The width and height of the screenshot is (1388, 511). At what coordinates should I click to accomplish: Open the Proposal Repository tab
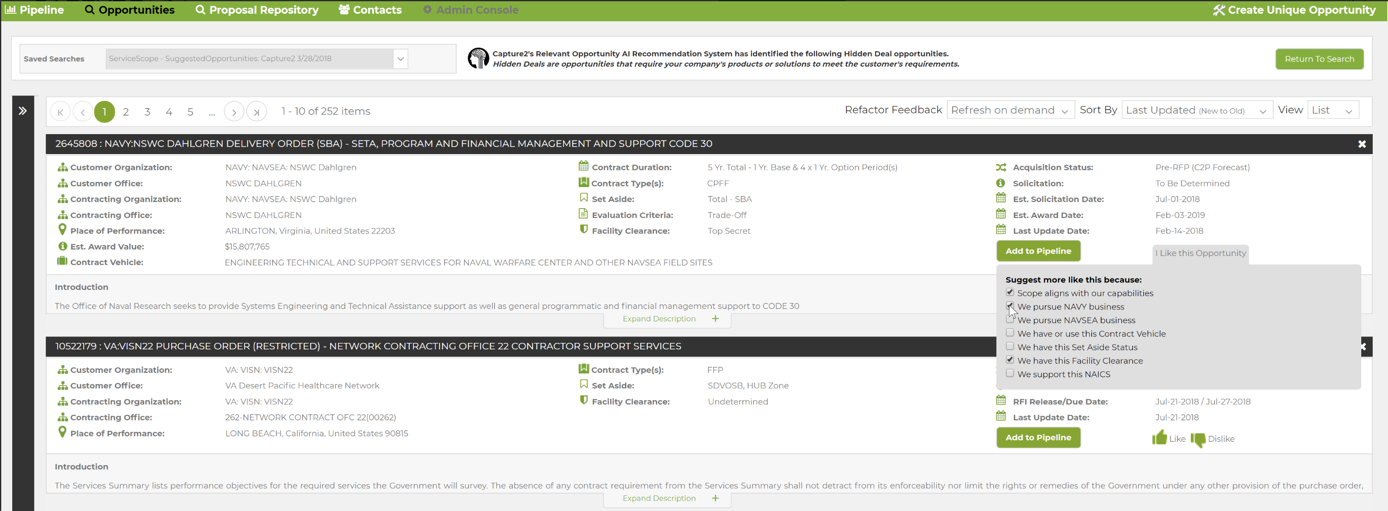257,10
